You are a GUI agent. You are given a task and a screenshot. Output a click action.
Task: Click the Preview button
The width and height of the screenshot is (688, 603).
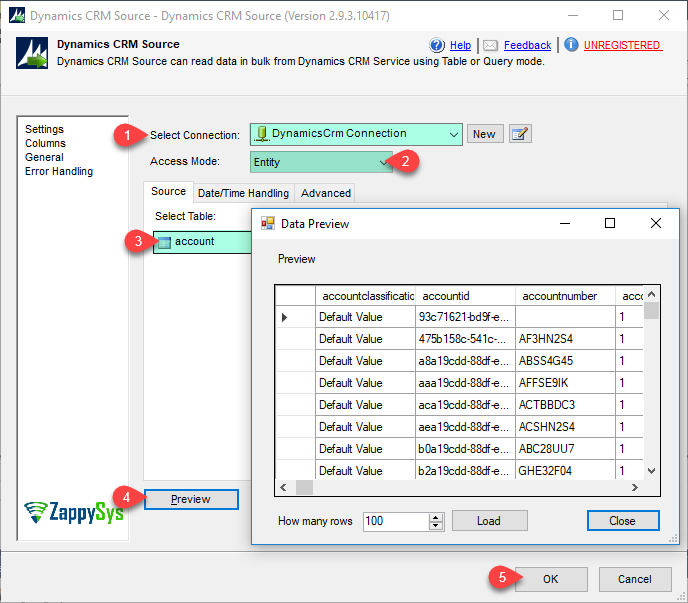point(191,499)
